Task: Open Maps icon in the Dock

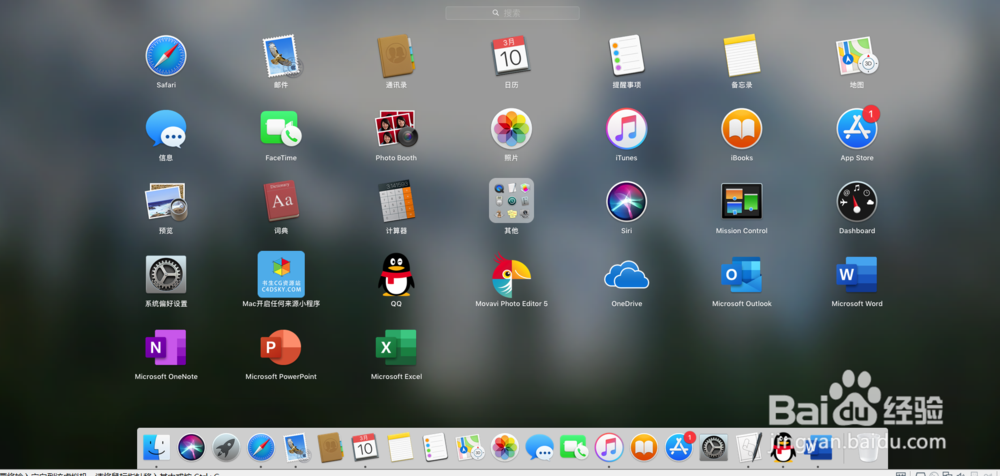Action: click(x=469, y=448)
